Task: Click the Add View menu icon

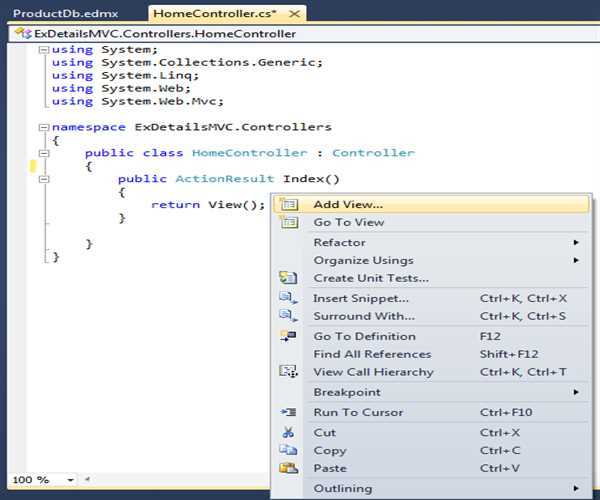Action: (x=289, y=204)
